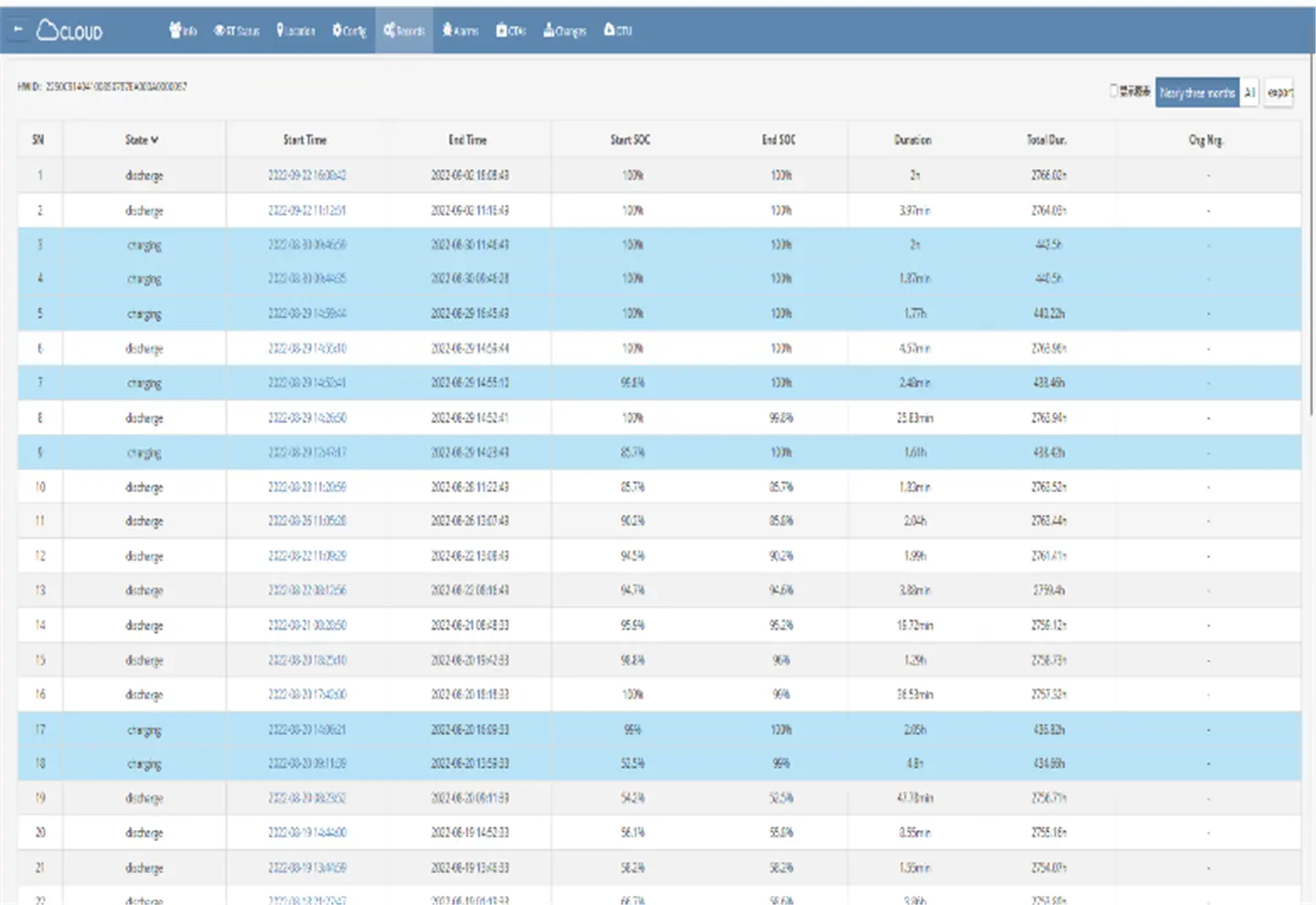Click the CLOUD logo icon
The width and height of the screenshot is (1316, 905).
click(x=48, y=31)
